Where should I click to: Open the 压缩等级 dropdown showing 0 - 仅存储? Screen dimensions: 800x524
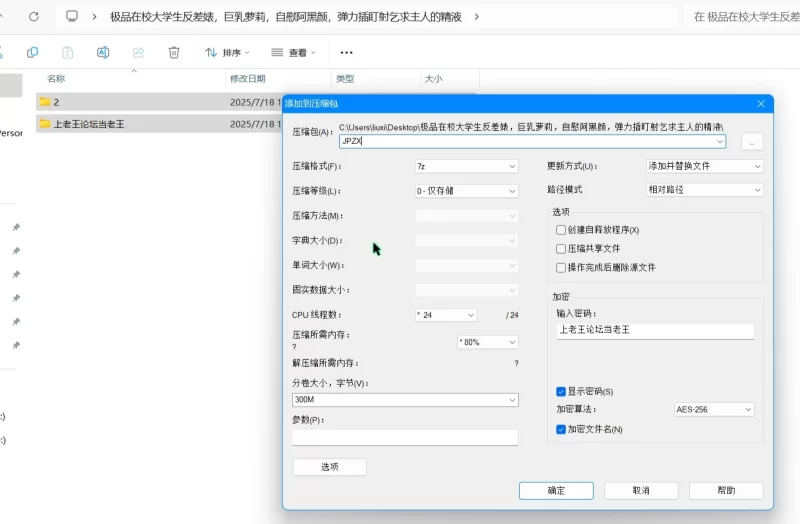point(466,191)
